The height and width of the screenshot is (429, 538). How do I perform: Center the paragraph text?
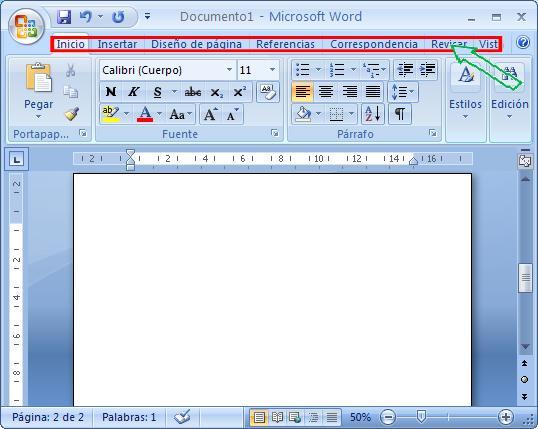coord(326,92)
